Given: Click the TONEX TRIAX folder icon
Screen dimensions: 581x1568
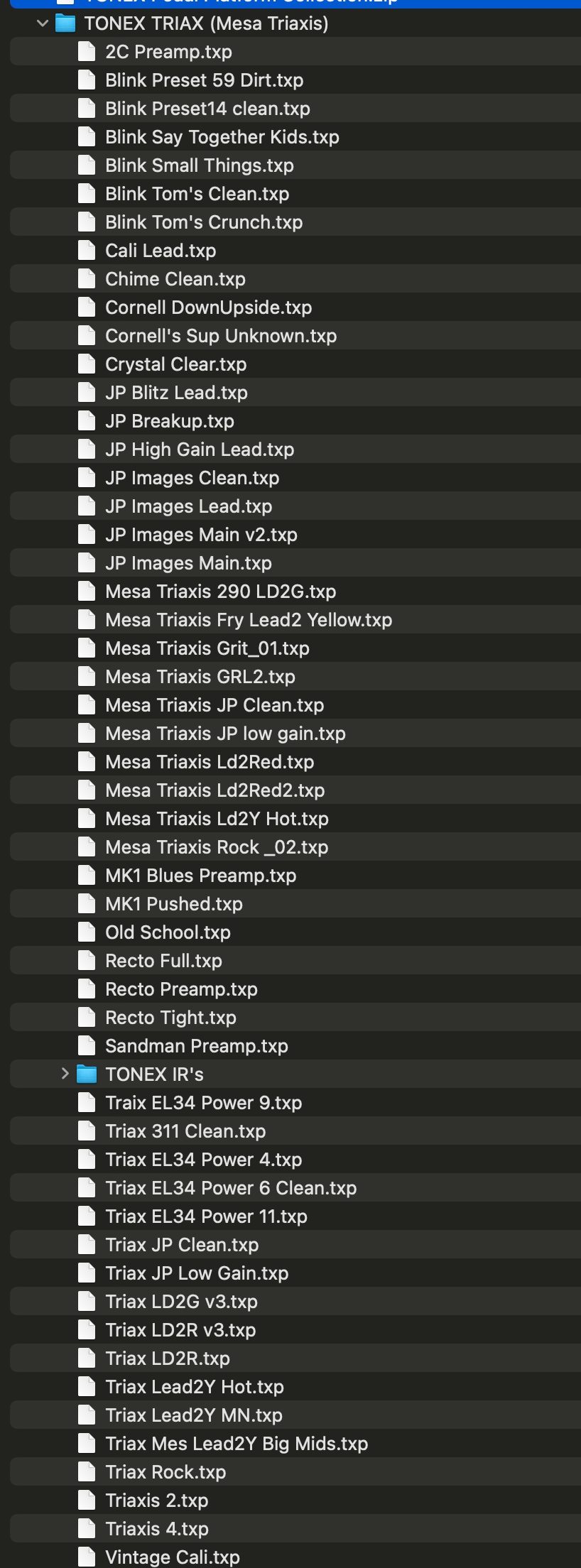Looking at the screenshot, I should pyautogui.click(x=65, y=23).
